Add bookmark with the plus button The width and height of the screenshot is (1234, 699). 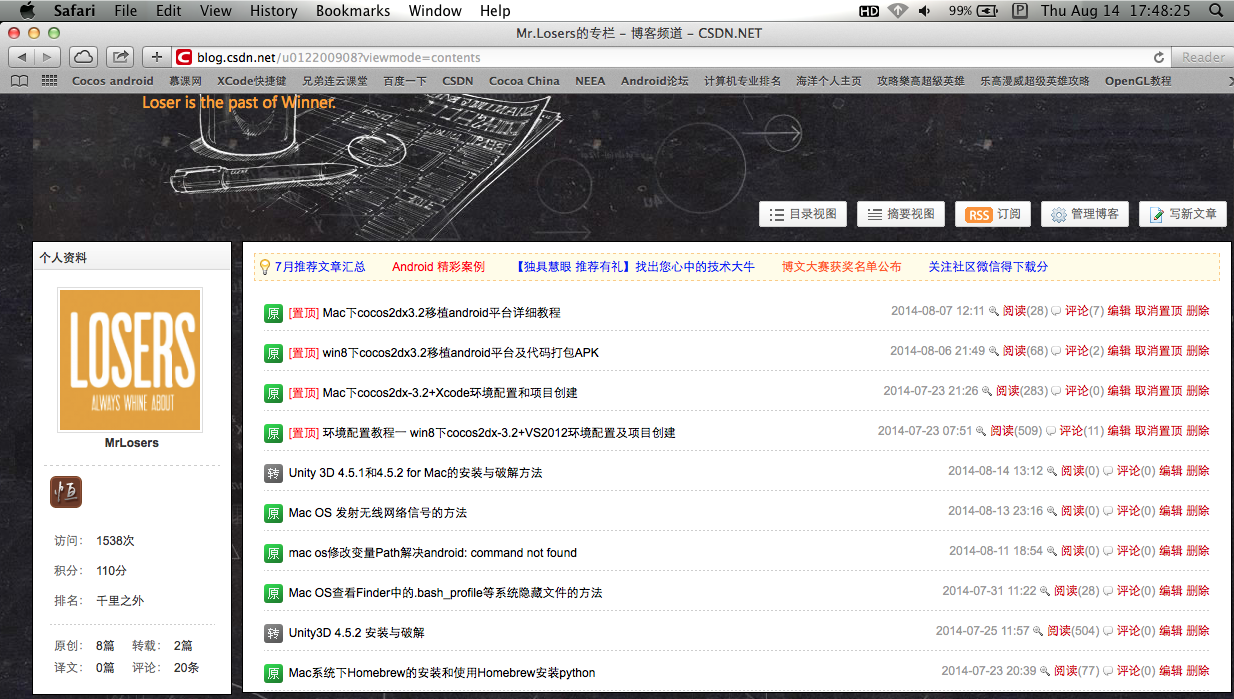pos(157,57)
